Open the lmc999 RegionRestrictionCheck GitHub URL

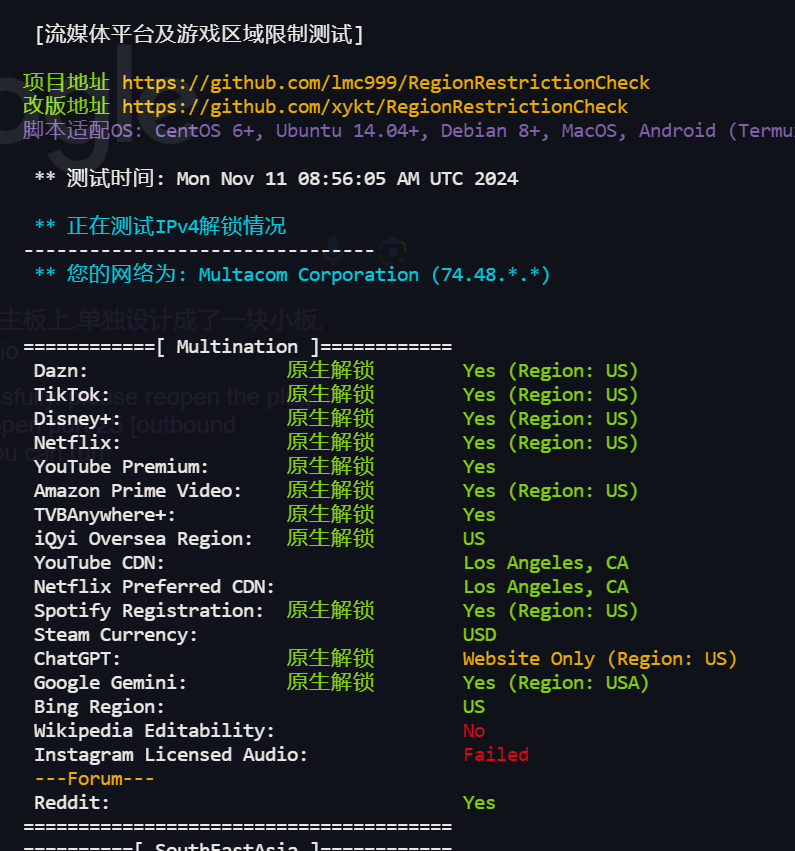pyautogui.click(x=386, y=82)
